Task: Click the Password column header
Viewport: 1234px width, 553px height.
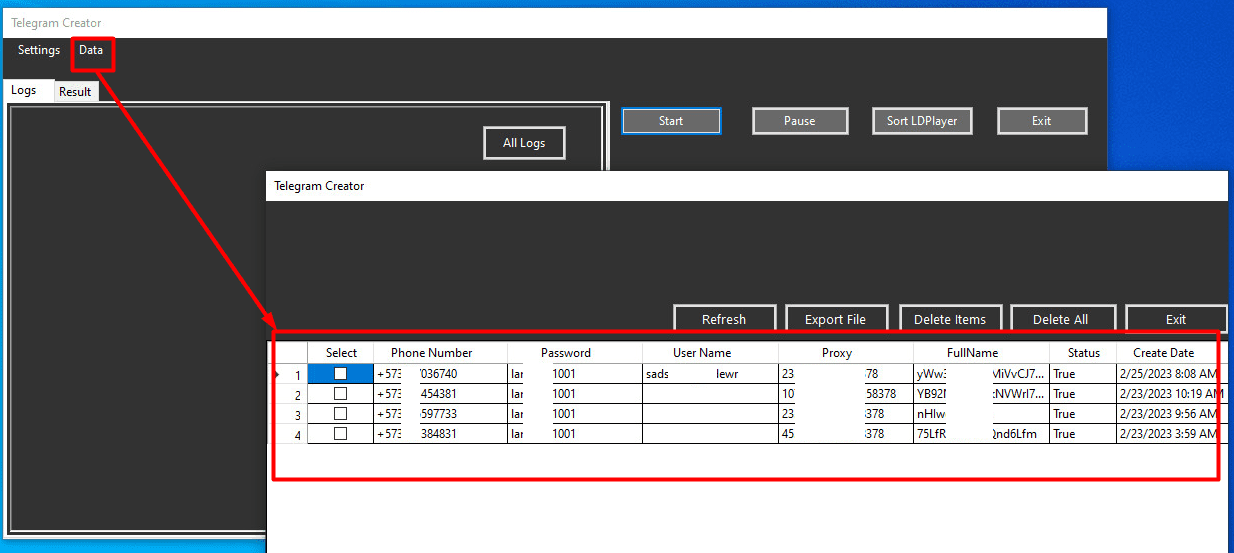Action: 576,353
